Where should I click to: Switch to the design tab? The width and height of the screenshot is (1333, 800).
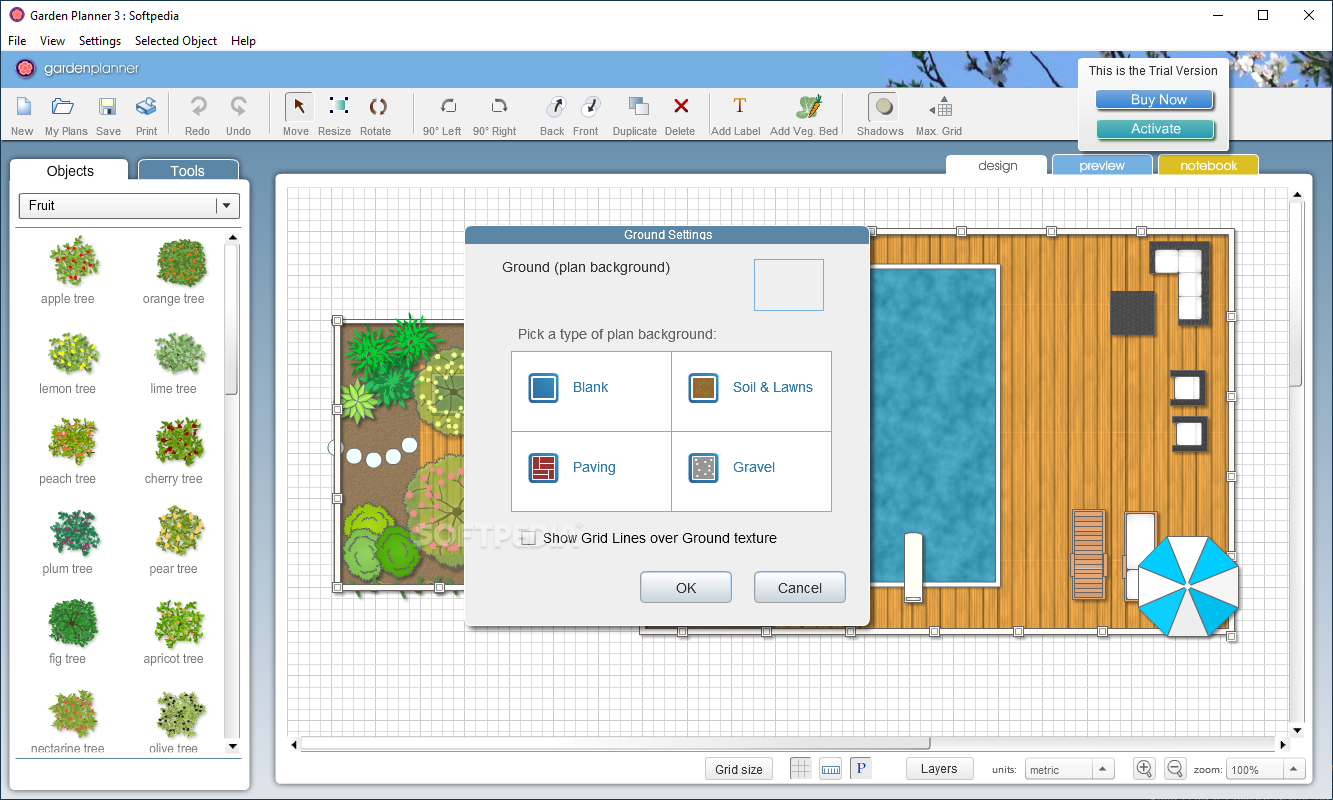click(x=997, y=166)
